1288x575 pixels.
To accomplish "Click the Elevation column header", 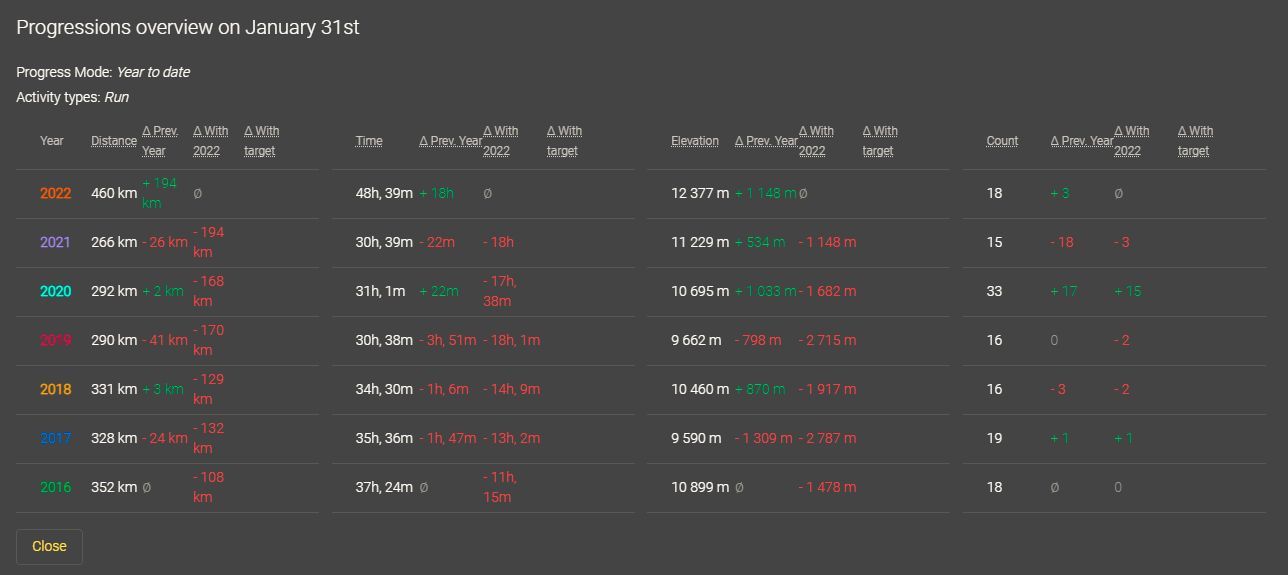I will click(x=694, y=141).
